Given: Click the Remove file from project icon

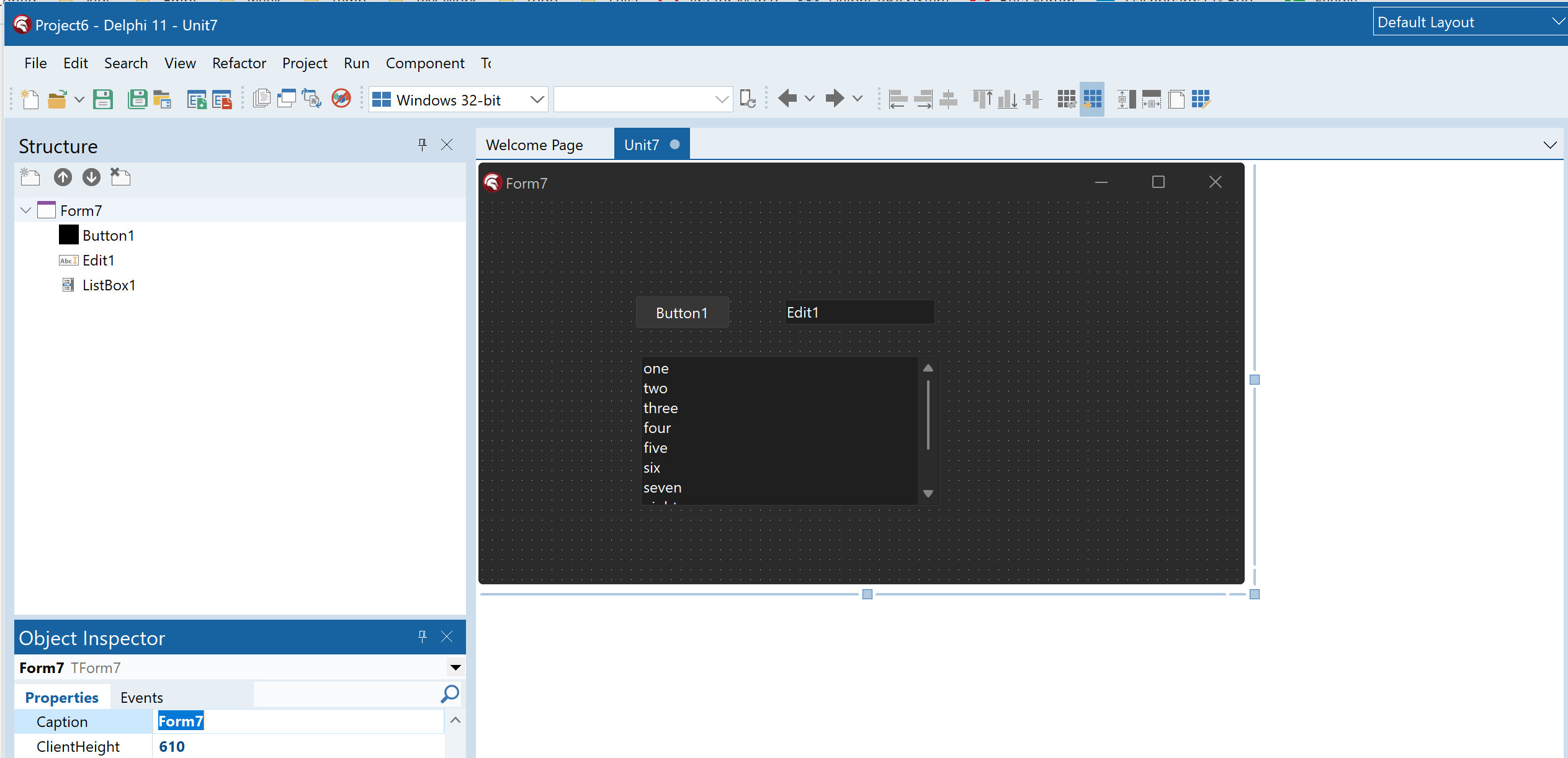Looking at the screenshot, I should (223, 99).
